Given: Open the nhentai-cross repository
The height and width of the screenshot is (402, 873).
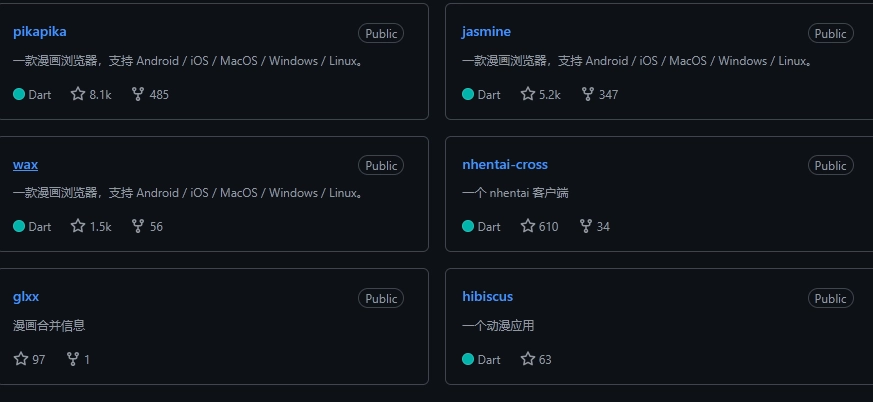Looking at the screenshot, I should pos(505,164).
